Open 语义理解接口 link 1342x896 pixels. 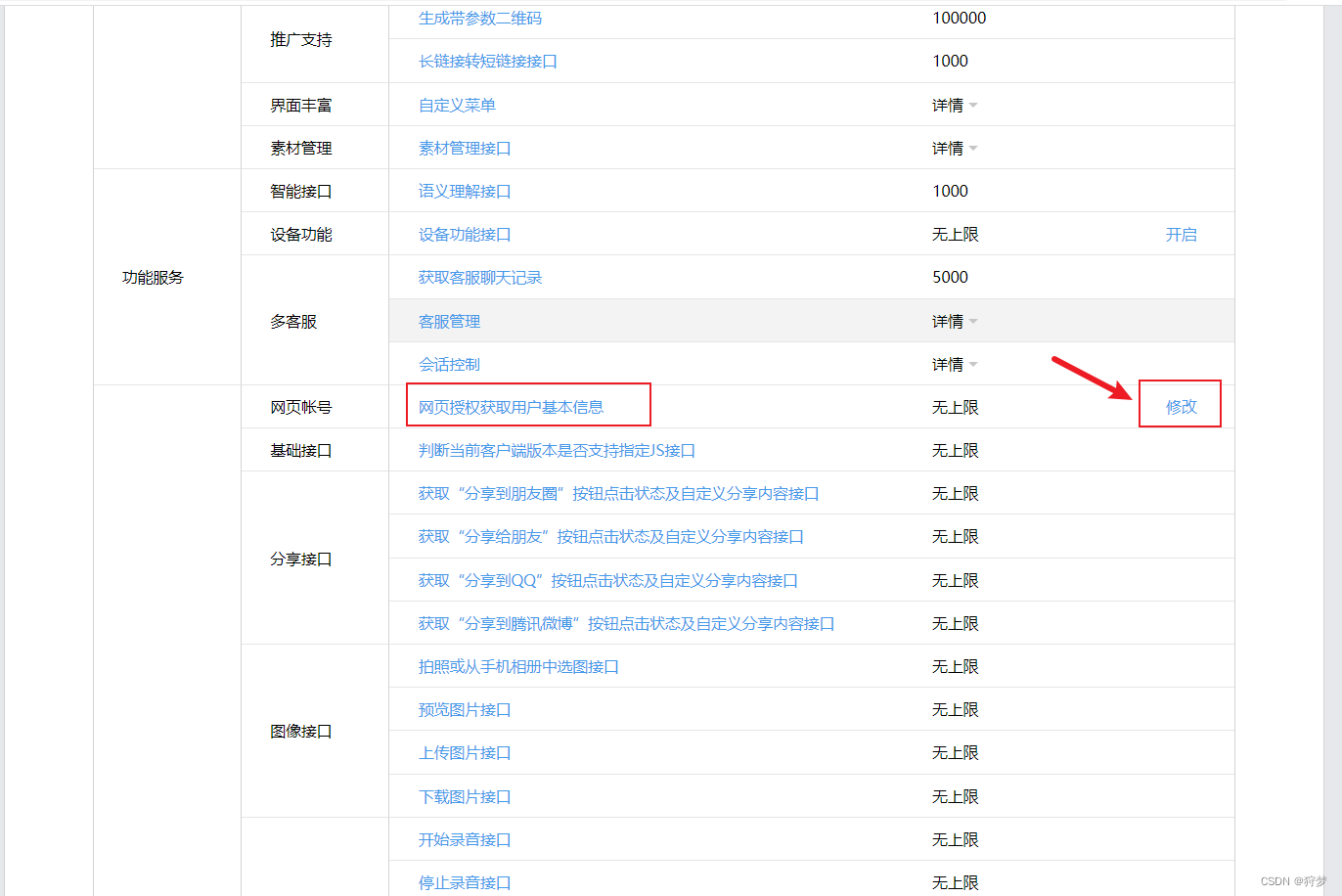click(x=465, y=192)
